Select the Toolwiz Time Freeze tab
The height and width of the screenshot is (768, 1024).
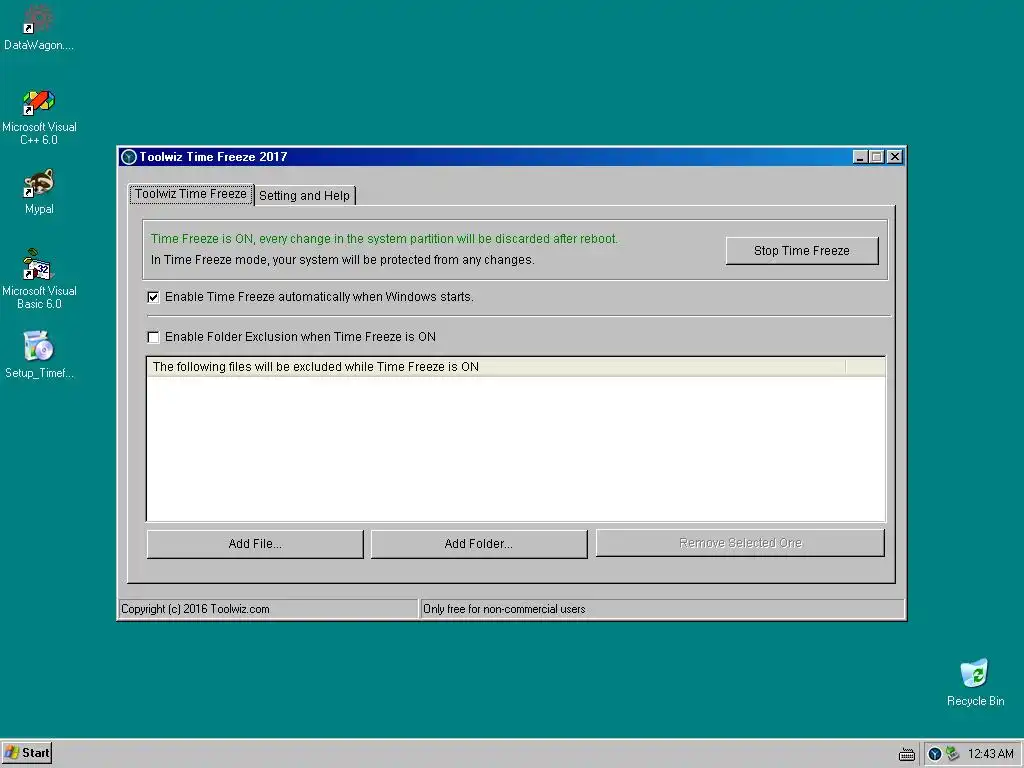coord(191,194)
